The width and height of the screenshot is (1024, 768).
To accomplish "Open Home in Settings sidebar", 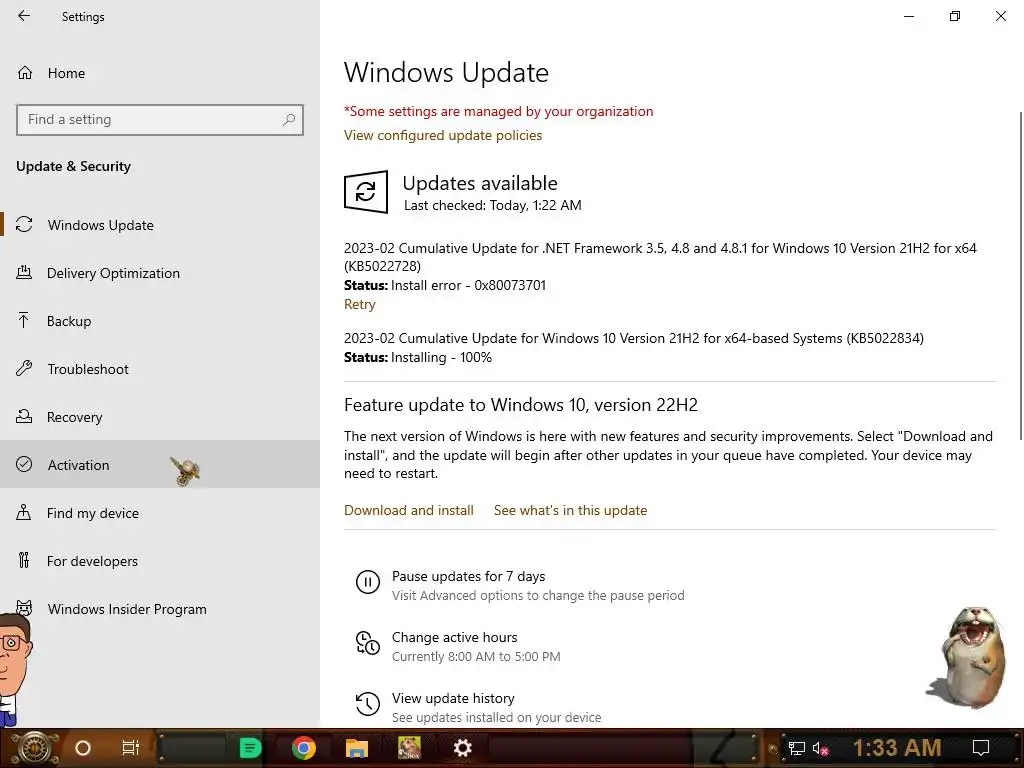I will pyautogui.click(x=160, y=73).
